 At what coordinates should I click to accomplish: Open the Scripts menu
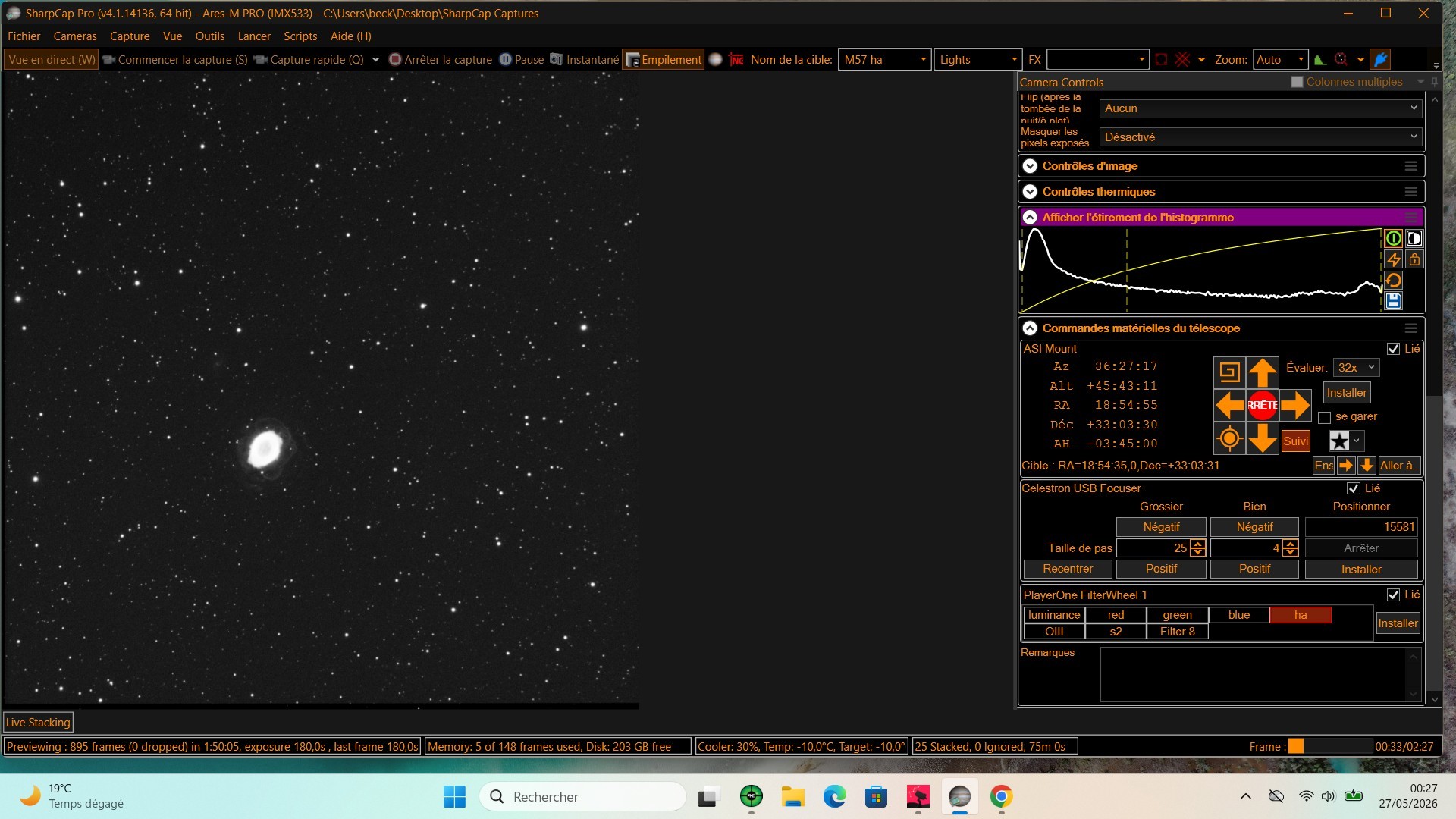[x=300, y=36]
